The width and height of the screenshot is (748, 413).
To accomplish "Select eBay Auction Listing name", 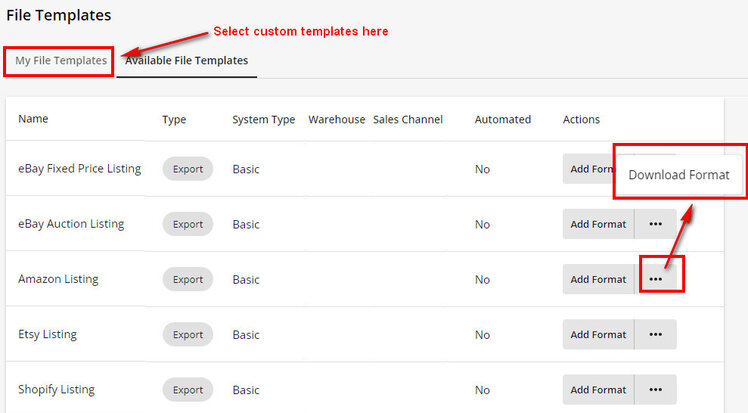I will [x=71, y=224].
